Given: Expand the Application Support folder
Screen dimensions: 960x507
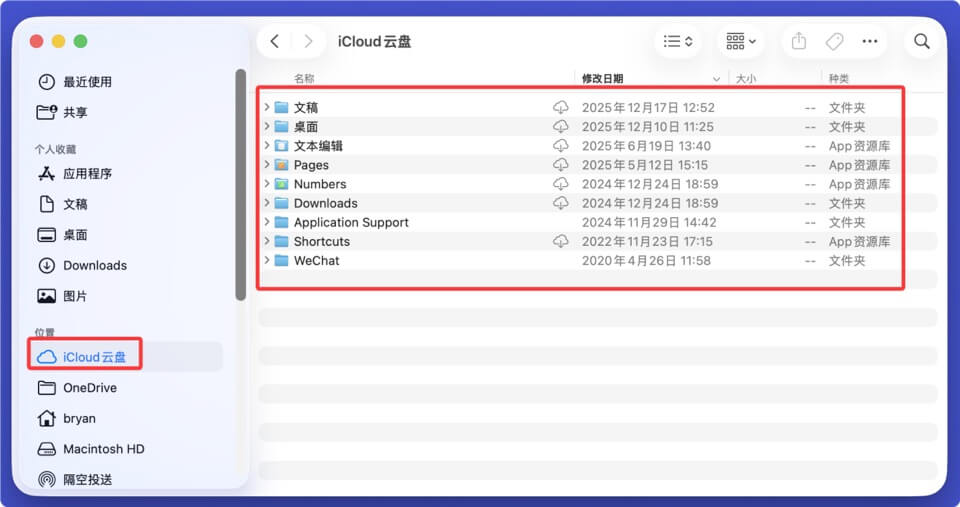Looking at the screenshot, I should coord(267,222).
